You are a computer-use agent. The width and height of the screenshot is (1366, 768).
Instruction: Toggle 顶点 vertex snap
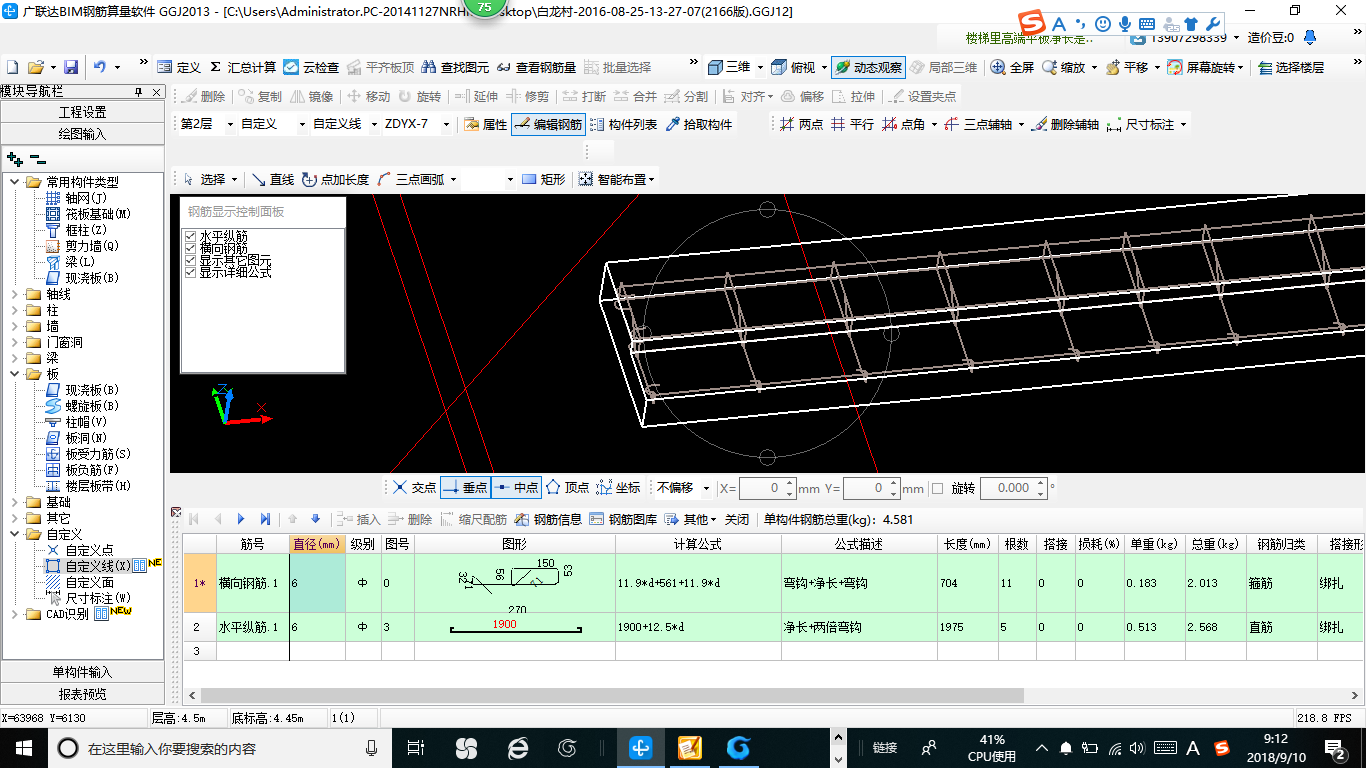[567, 488]
